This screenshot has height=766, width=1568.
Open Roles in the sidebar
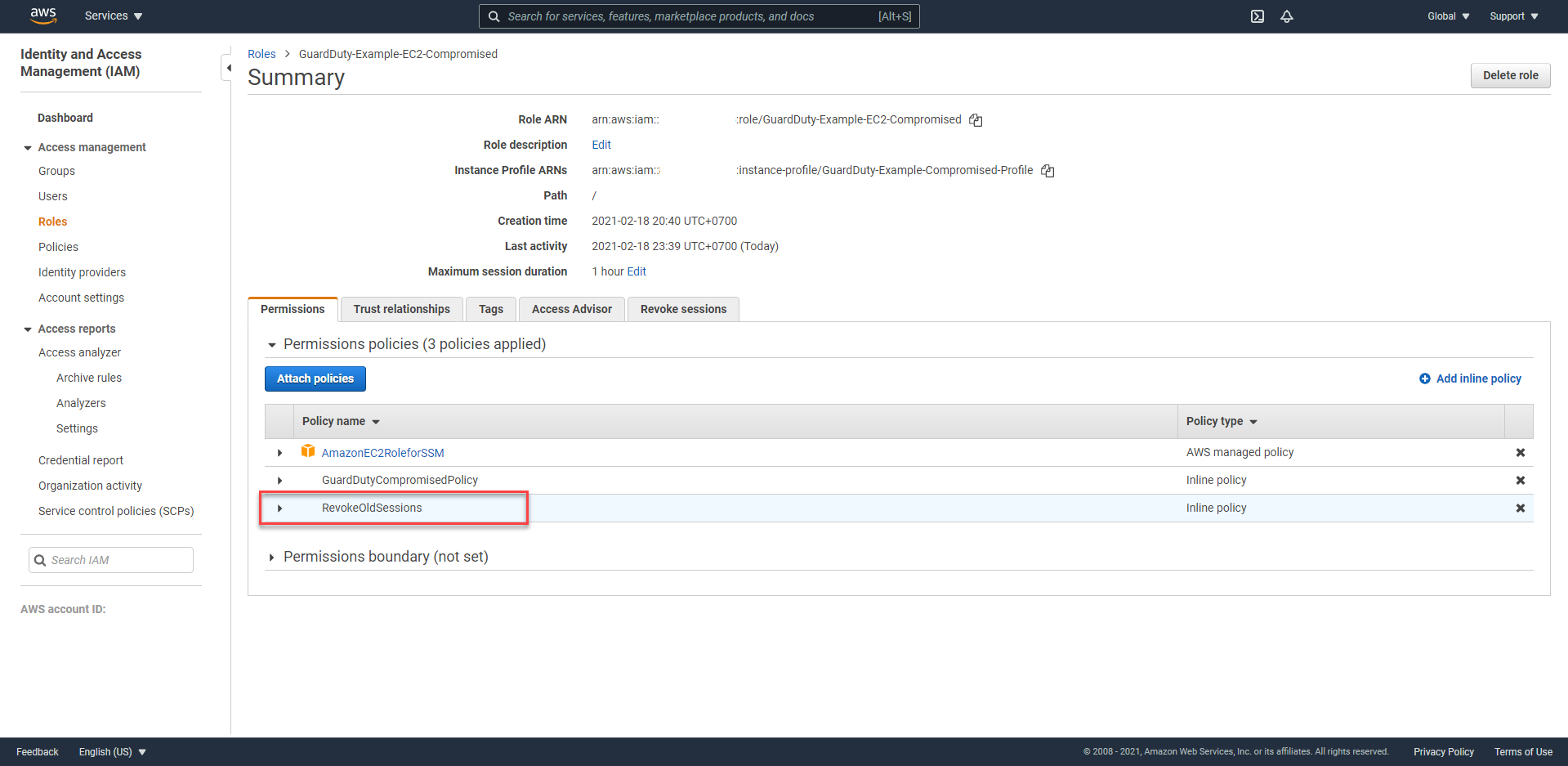pos(52,222)
